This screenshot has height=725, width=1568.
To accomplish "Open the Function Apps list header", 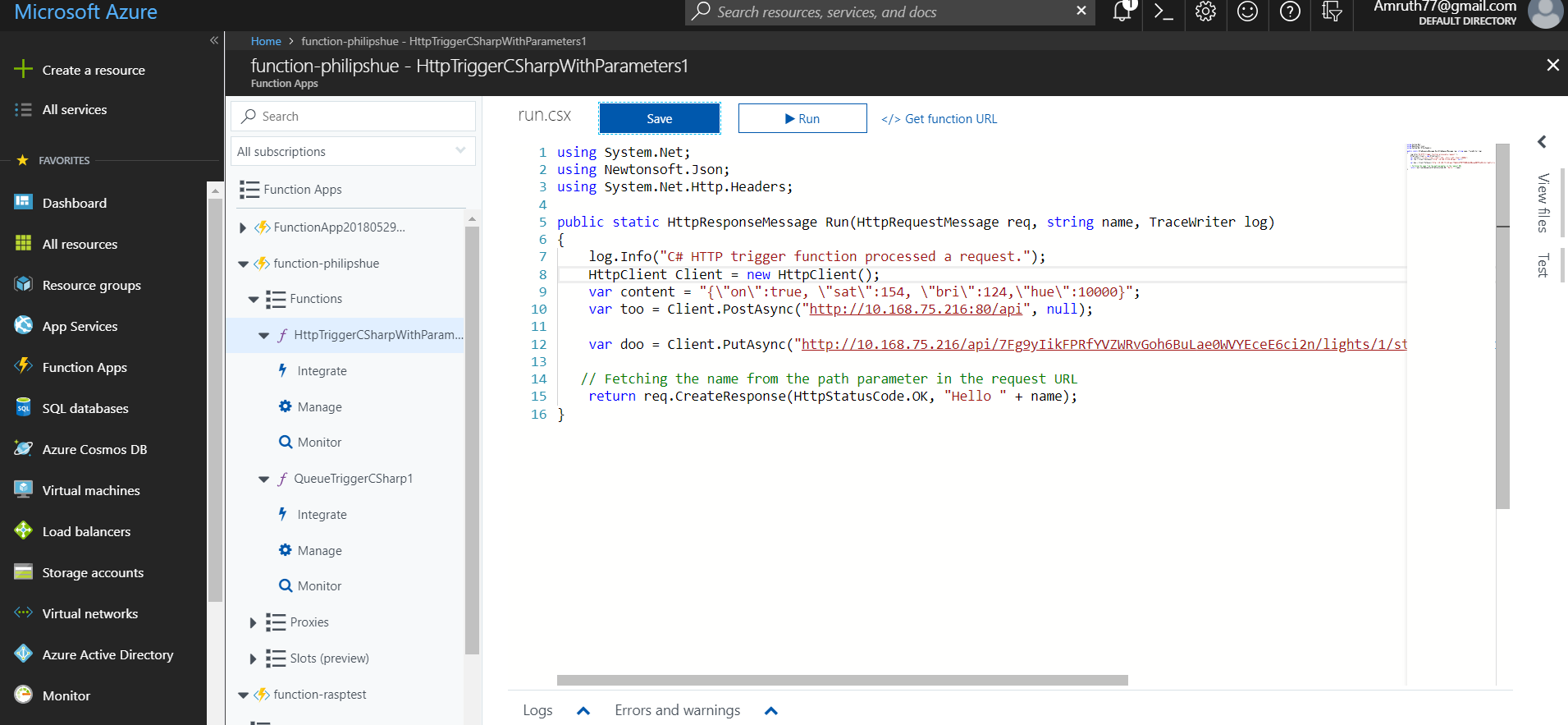I will pyautogui.click(x=303, y=190).
